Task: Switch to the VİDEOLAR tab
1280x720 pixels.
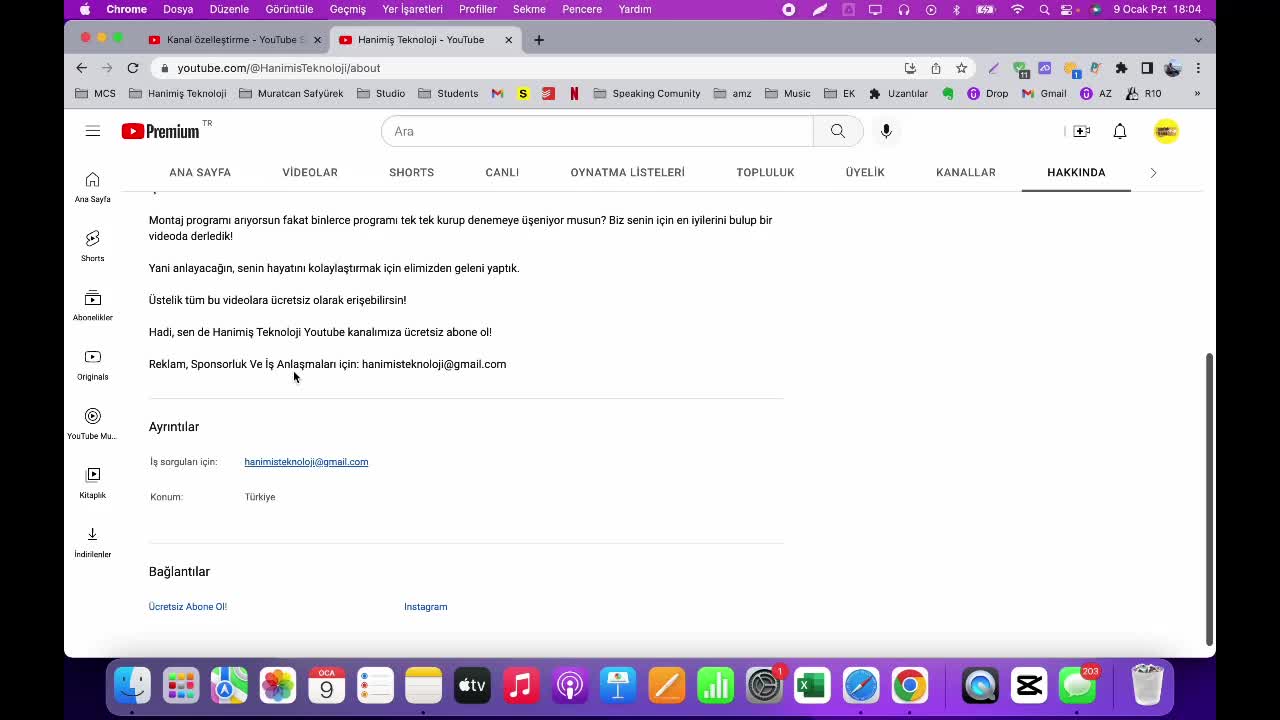Action: coord(310,172)
